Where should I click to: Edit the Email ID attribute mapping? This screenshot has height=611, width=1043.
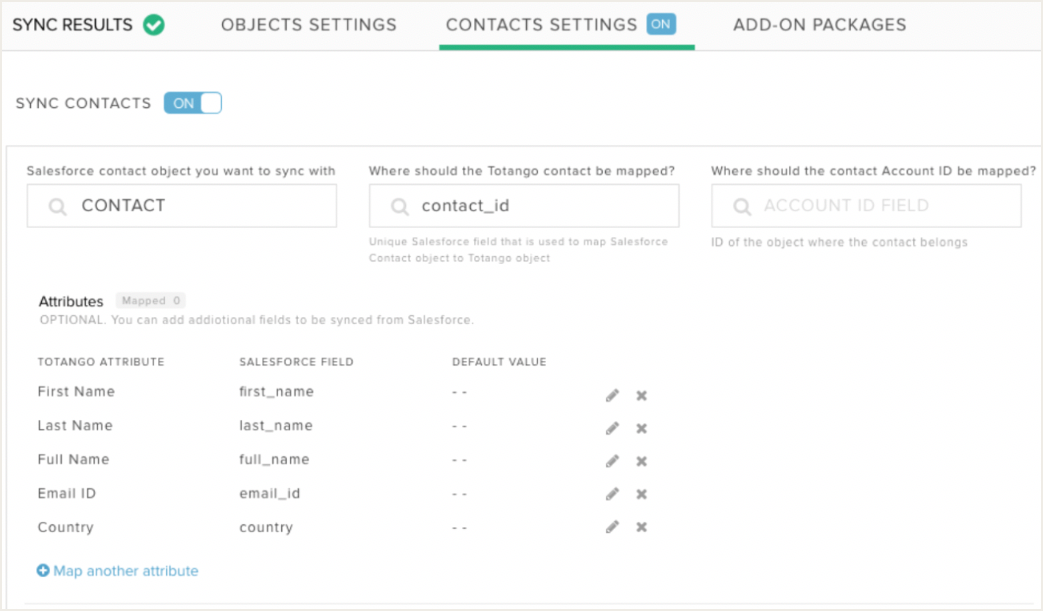click(x=612, y=494)
